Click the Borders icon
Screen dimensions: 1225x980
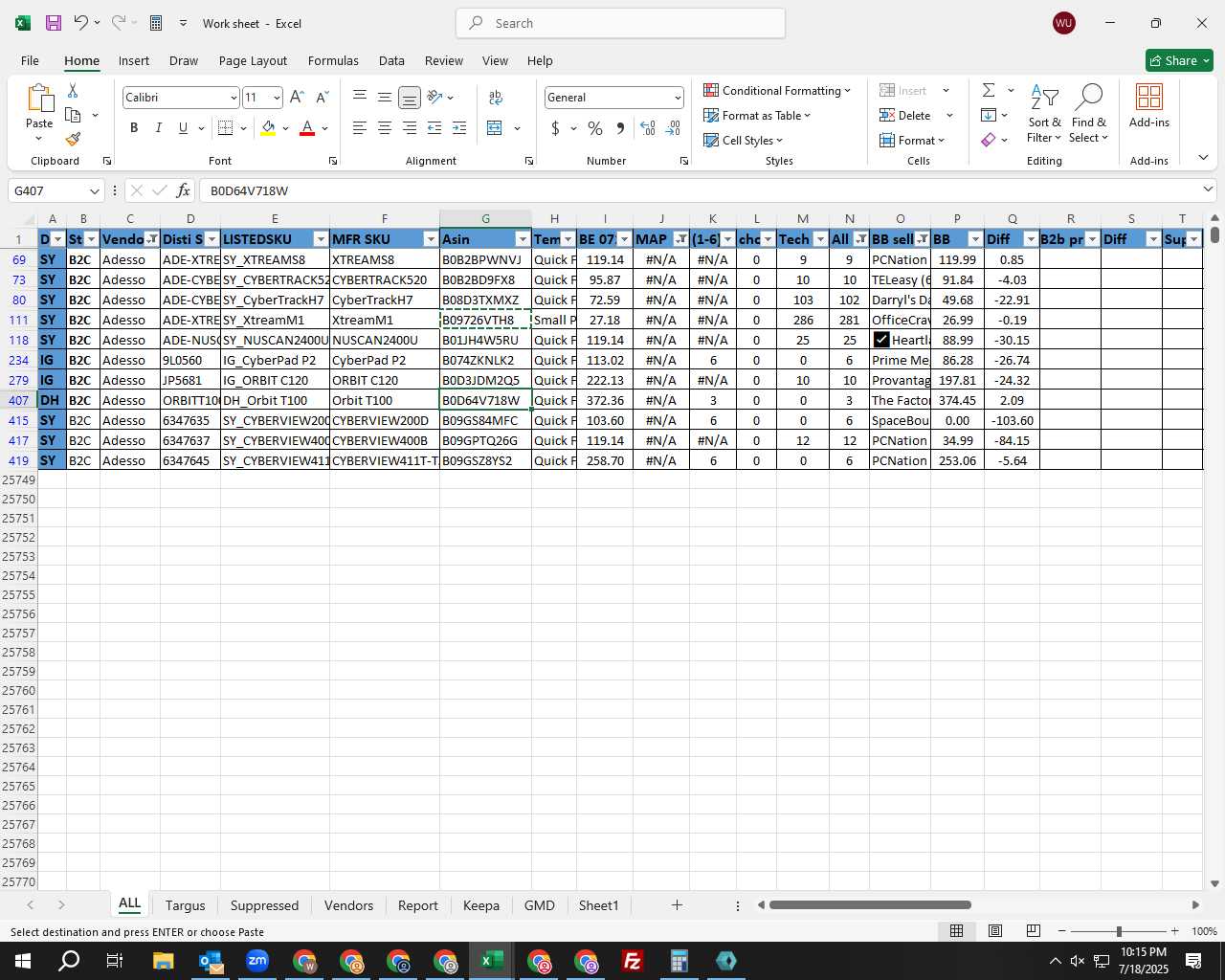[226, 127]
